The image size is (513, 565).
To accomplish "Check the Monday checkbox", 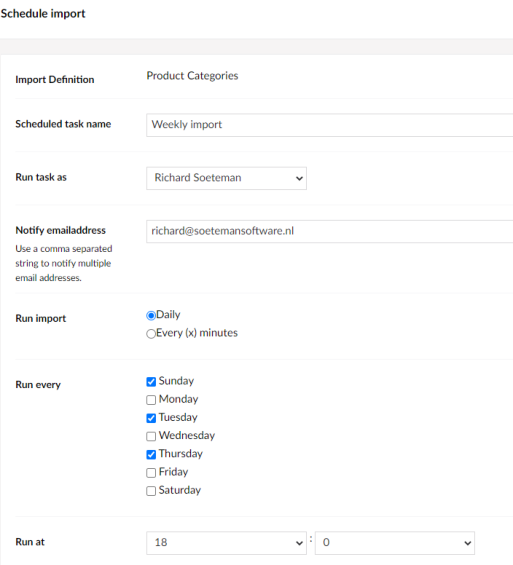I will (151, 400).
